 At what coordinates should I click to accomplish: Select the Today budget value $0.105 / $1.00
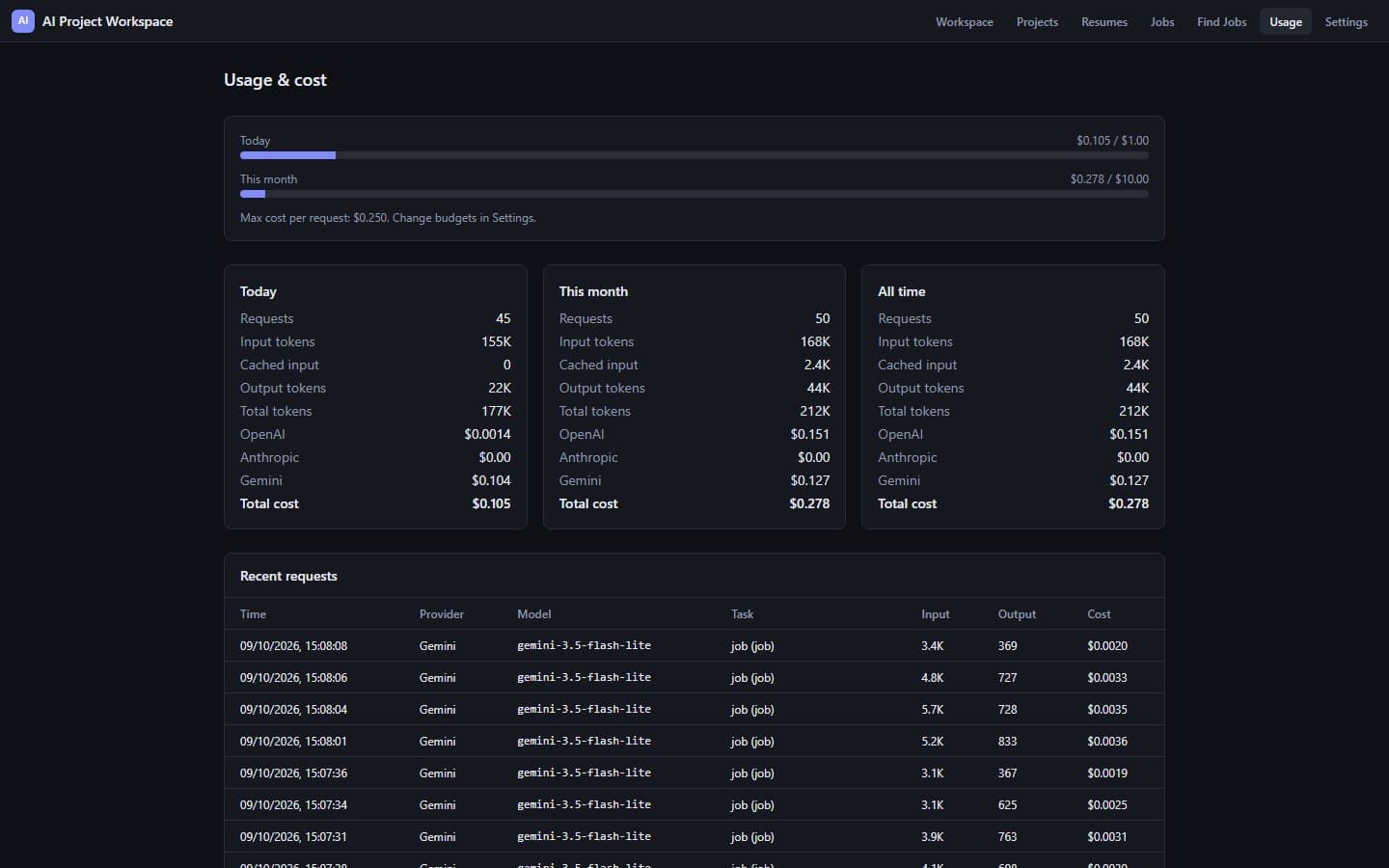1112,141
